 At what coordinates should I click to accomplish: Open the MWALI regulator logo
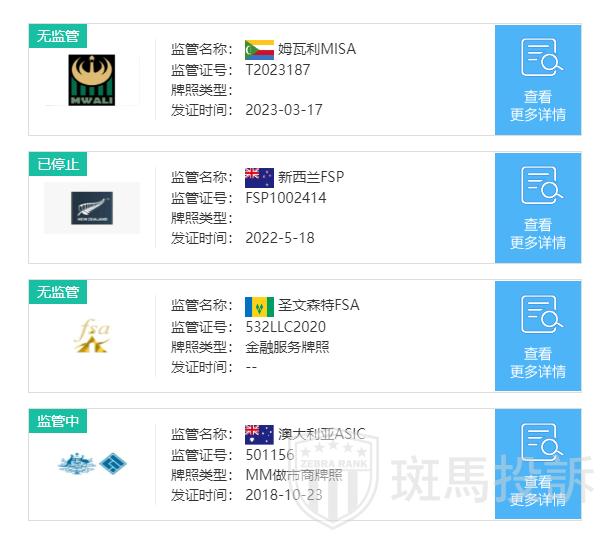point(92,81)
